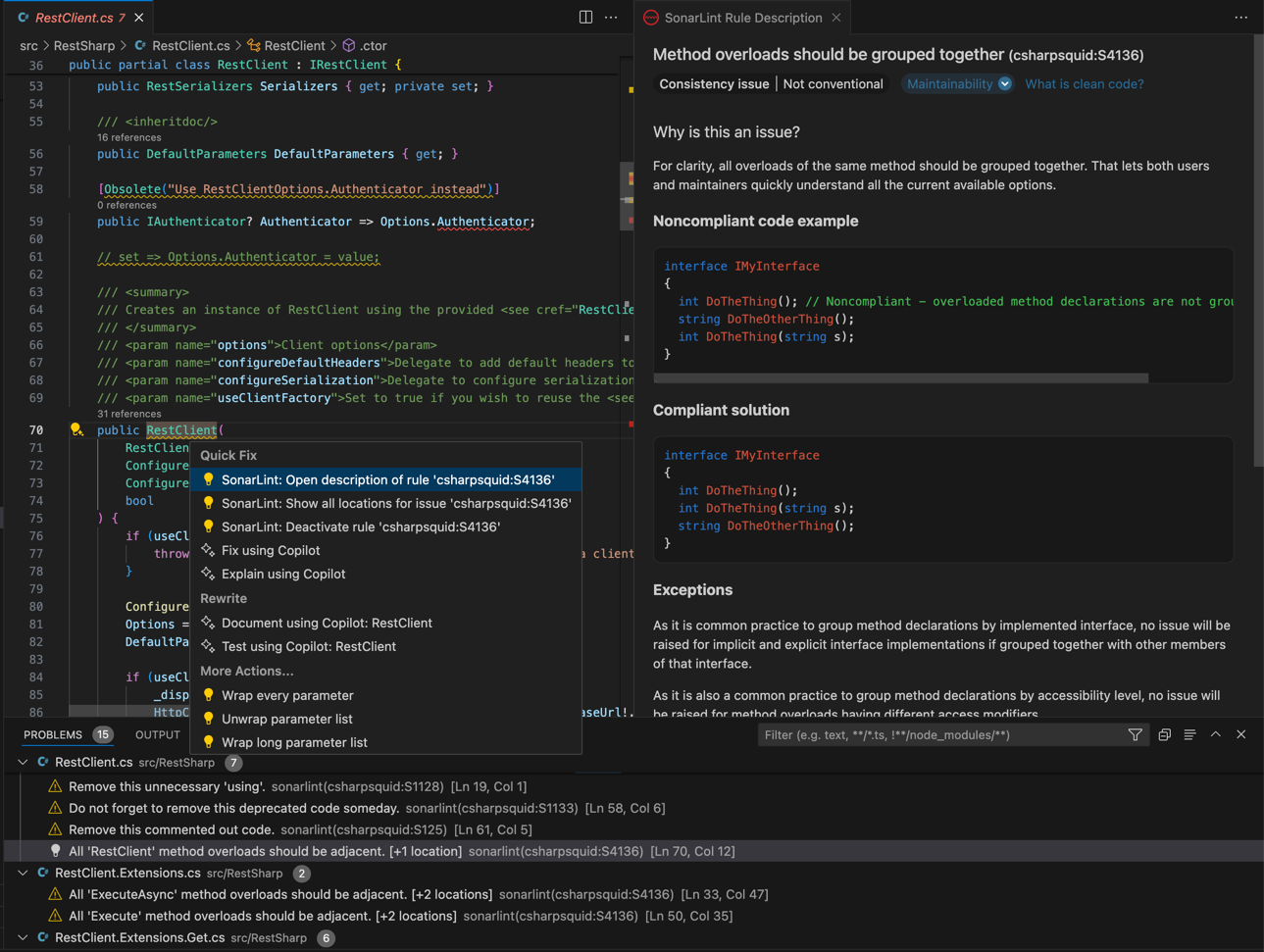The image size is (1264, 952).
Task: Collapse the RestClient.cs problems group
Action: tap(20, 762)
